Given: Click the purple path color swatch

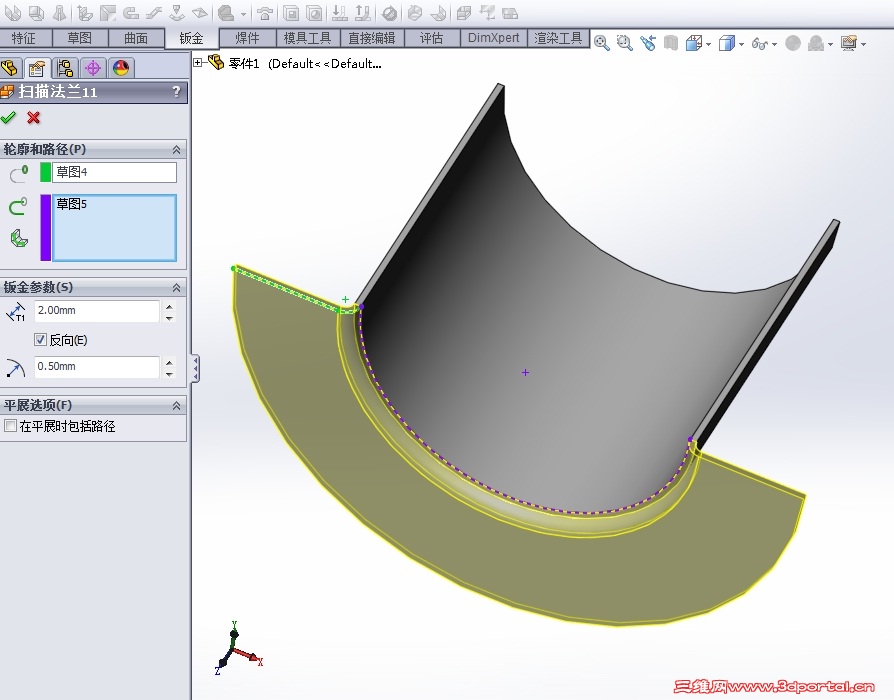Looking at the screenshot, I should [46, 227].
